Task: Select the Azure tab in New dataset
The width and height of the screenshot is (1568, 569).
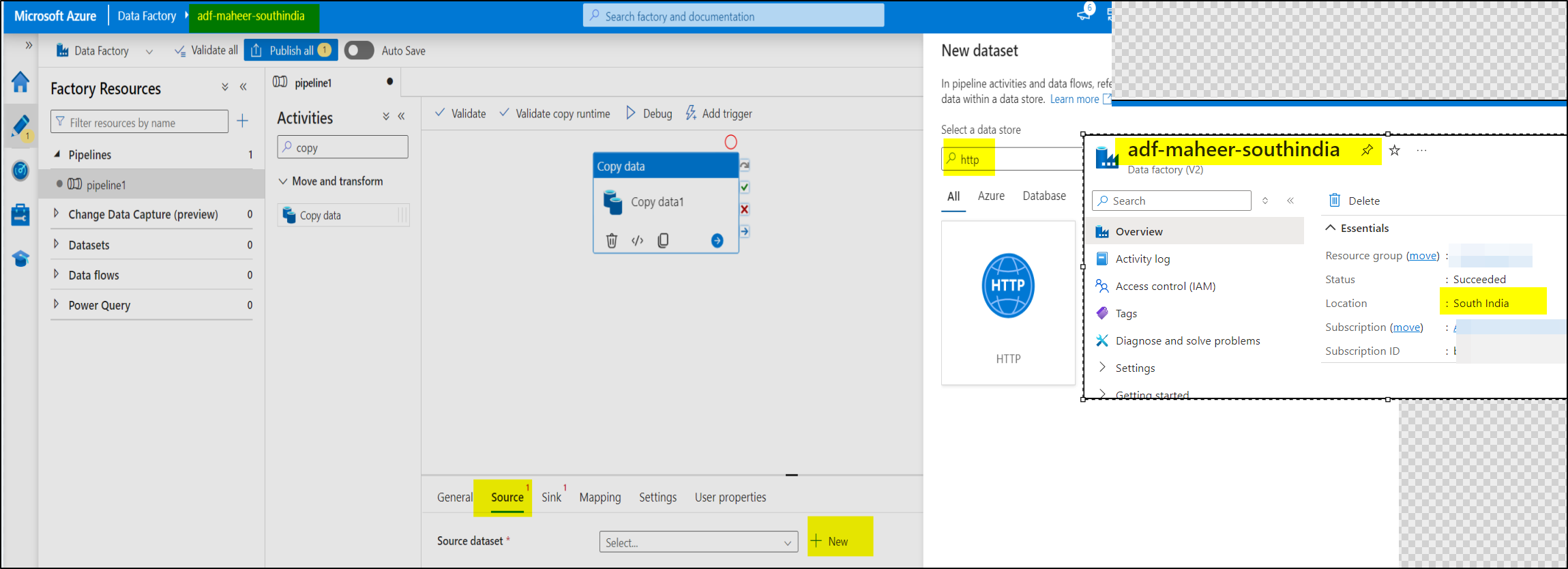Action: (991, 196)
